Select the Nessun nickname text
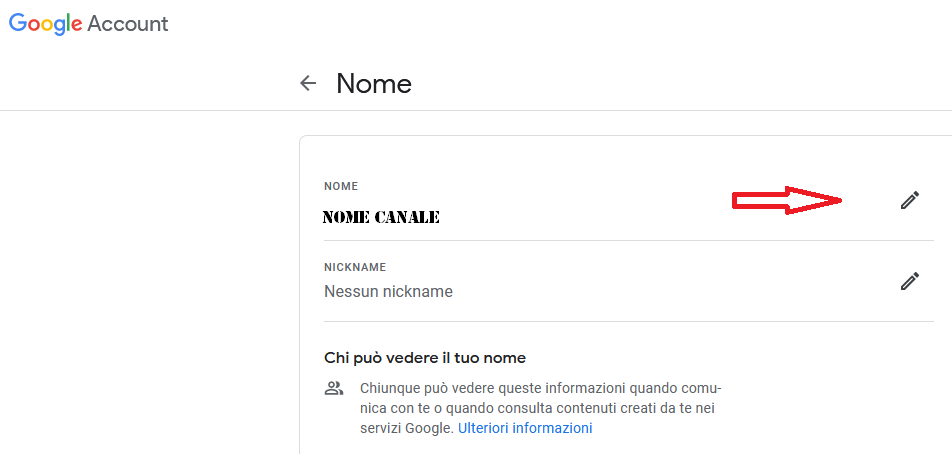Image resolution: width=952 pixels, height=454 pixels. point(389,291)
